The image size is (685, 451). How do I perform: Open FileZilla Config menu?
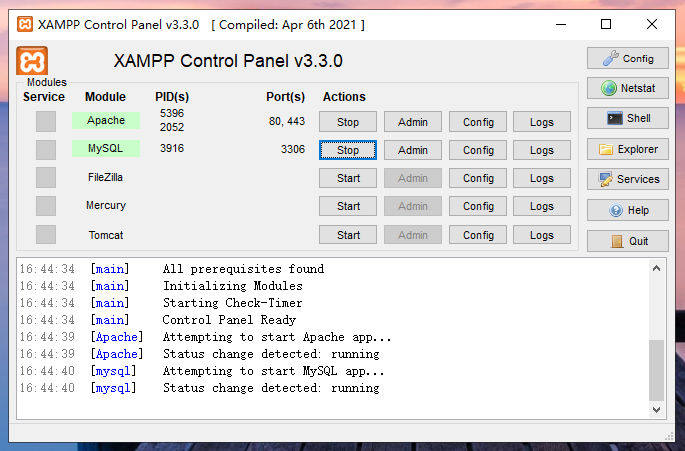[478, 178]
